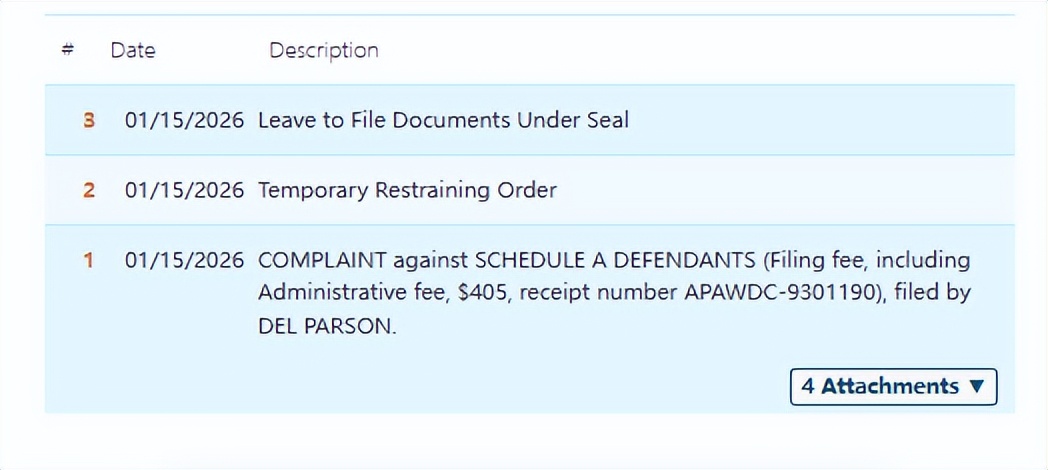
Task: Open the Temporary Restraining Order entry
Action: (x=407, y=190)
